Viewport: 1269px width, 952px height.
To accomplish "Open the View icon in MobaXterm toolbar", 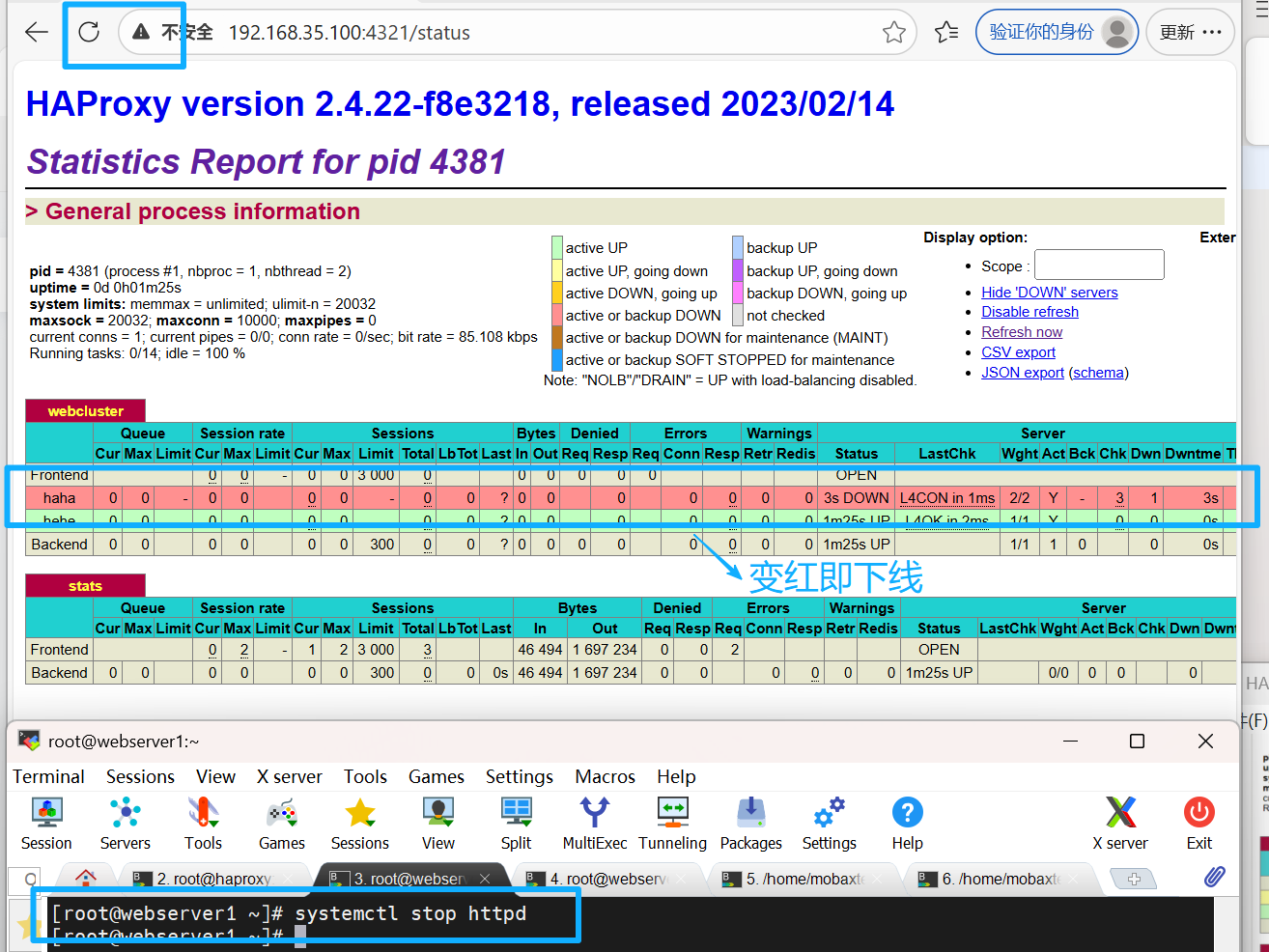I will [438, 813].
